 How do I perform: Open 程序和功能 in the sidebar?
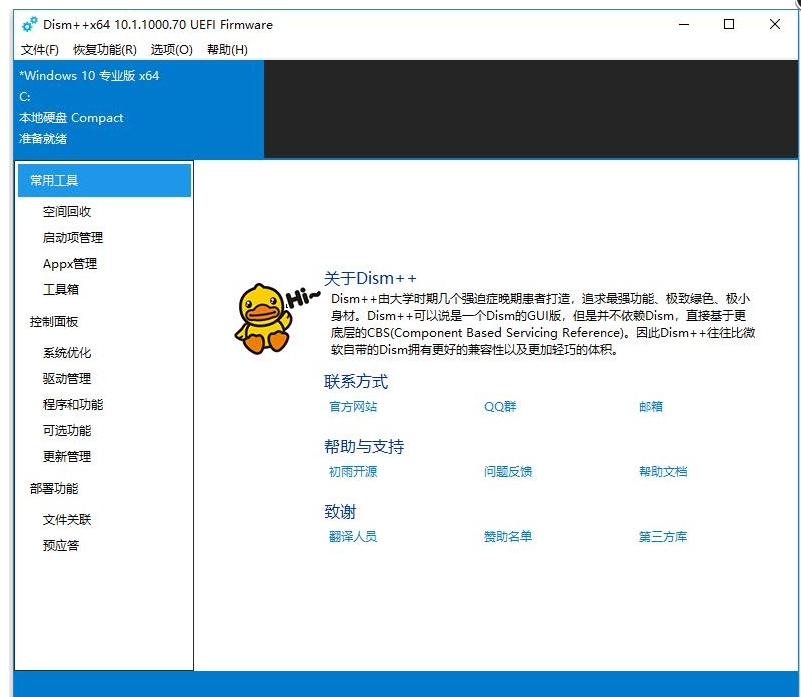(73, 405)
